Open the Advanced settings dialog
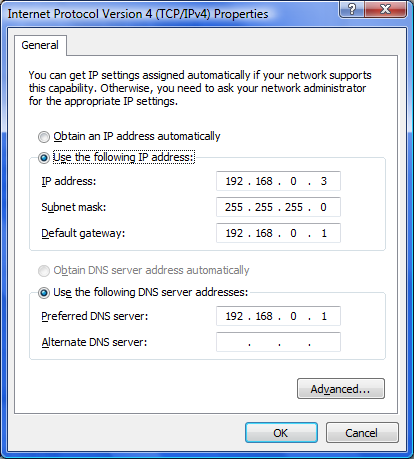The height and width of the screenshot is (459, 414). tap(341, 389)
